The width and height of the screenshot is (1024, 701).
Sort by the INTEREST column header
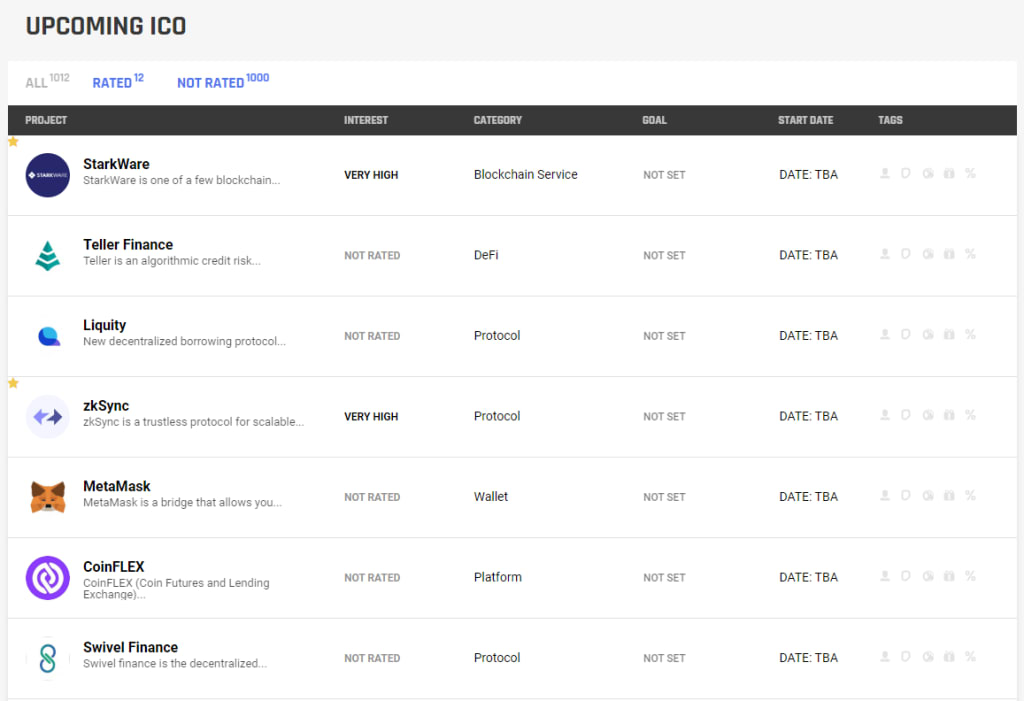pyautogui.click(x=366, y=120)
